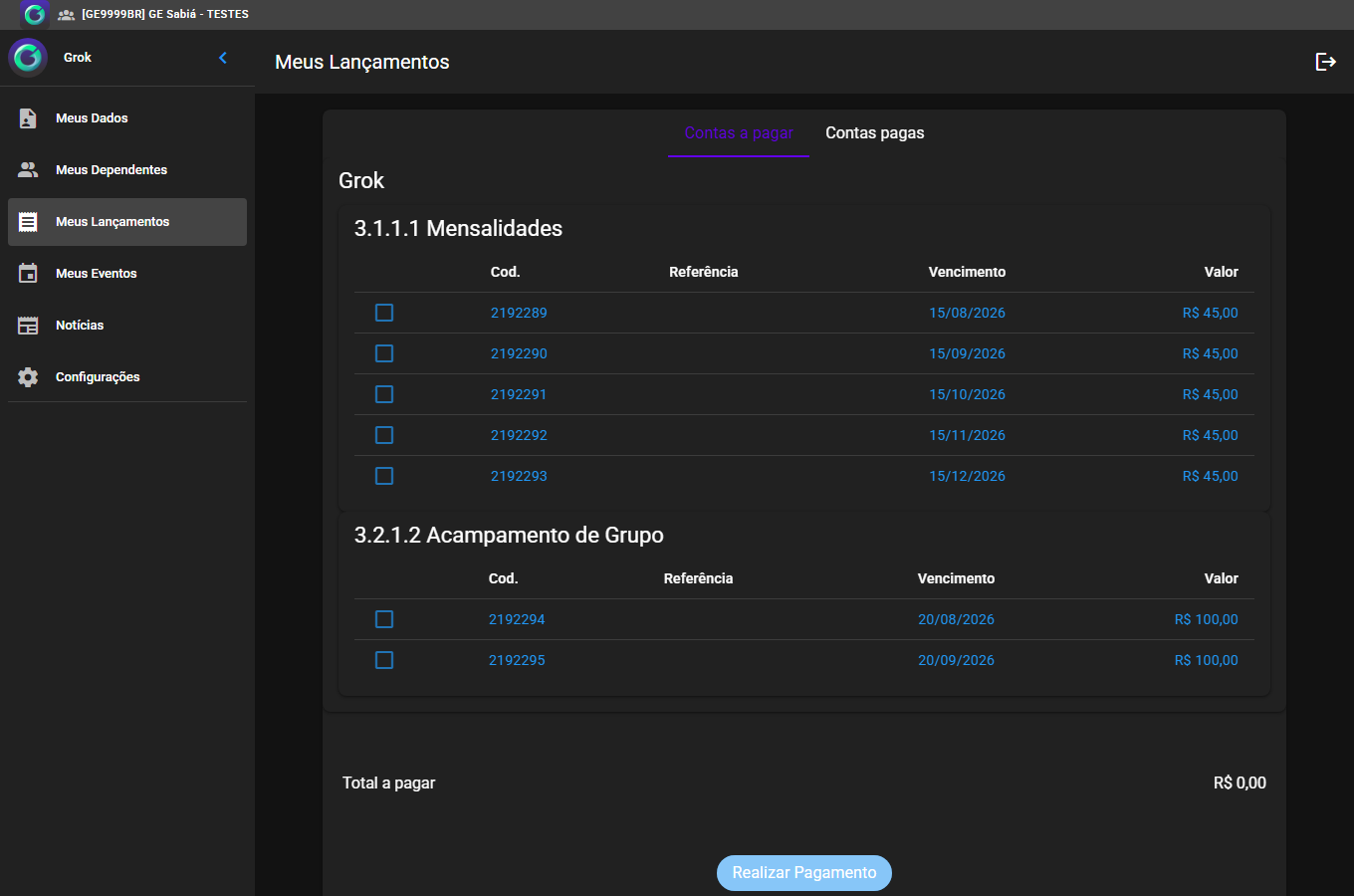The height and width of the screenshot is (896, 1354).
Task: Click the Valor header in Acampamento table
Action: point(1222,578)
